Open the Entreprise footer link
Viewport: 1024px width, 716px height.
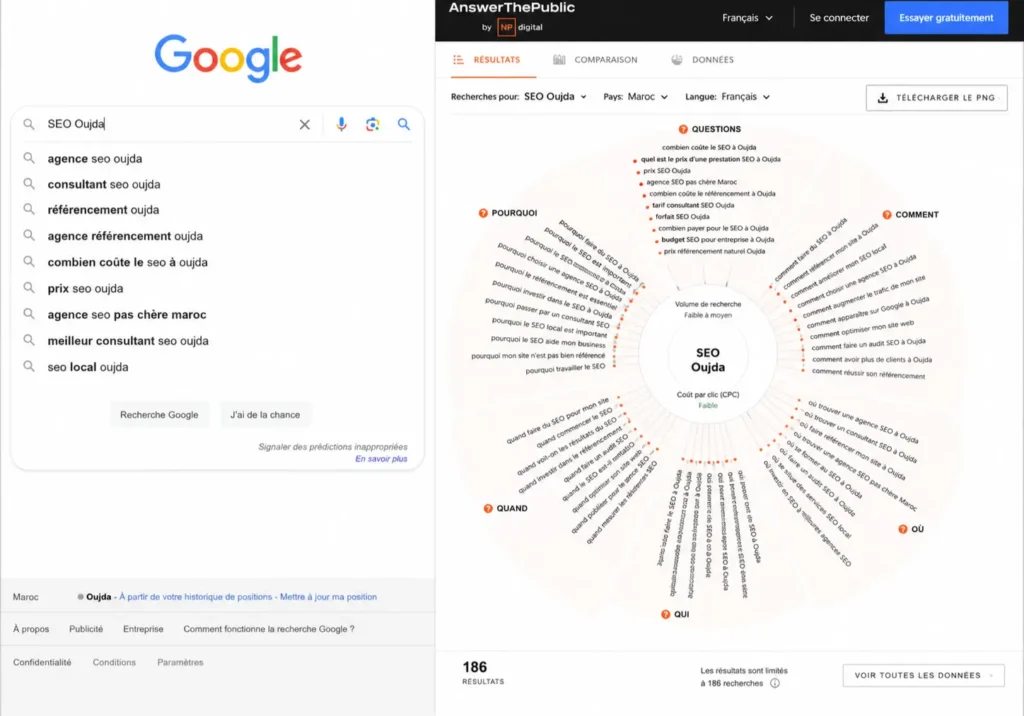143,629
